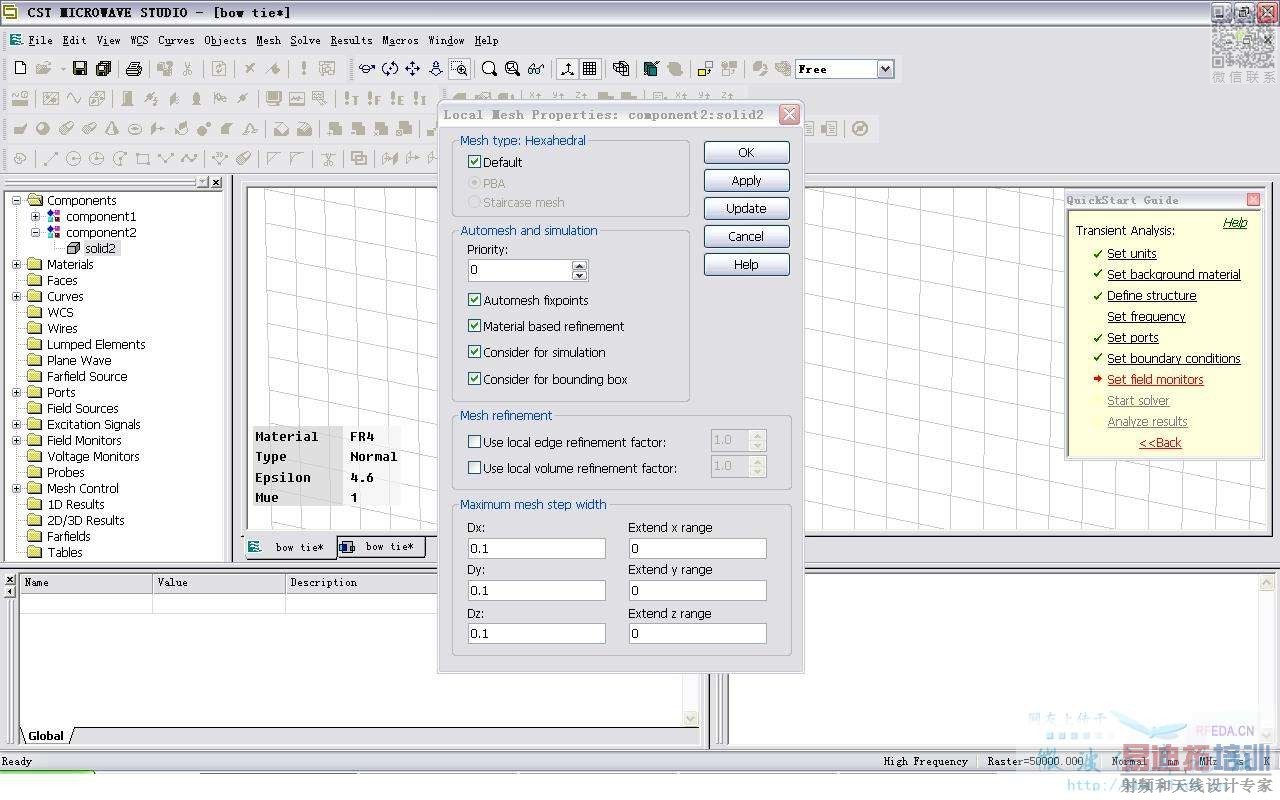Select the Zoom rectangle tool
The width and height of the screenshot is (1280, 800).
click(459, 69)
